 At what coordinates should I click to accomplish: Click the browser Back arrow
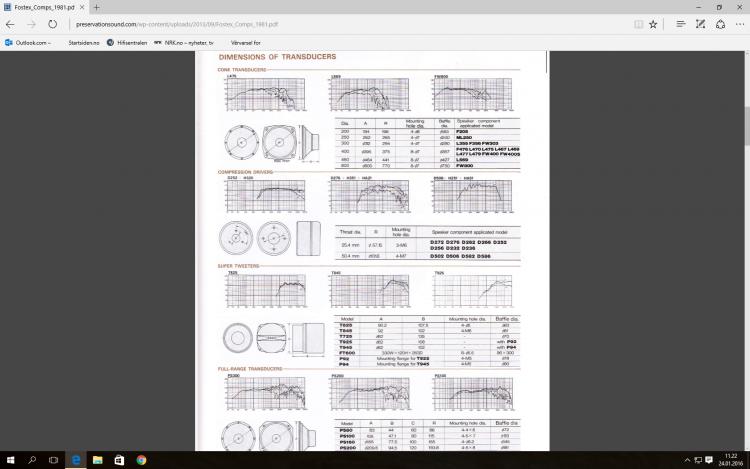[x=10, y=24]
